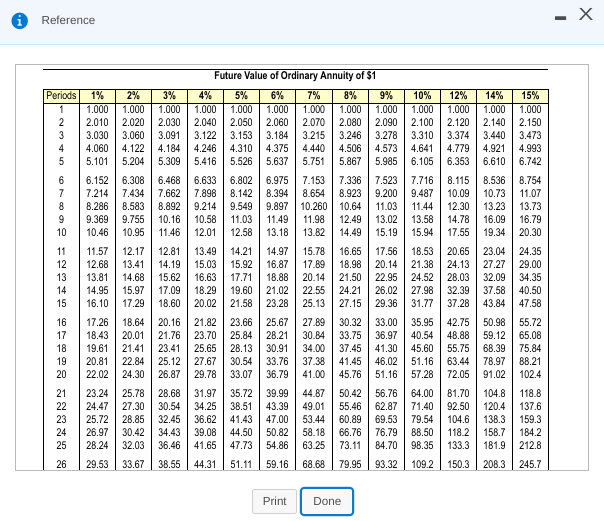Select the 2% column header
Screen dimensions: 604x521
click(133, 95)
